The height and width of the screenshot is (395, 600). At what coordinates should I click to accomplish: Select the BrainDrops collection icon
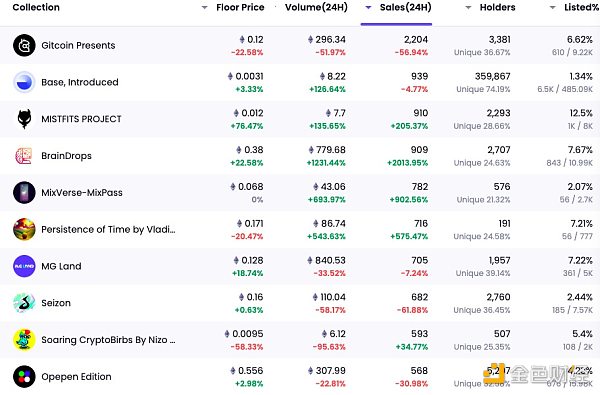pos(23,156)
